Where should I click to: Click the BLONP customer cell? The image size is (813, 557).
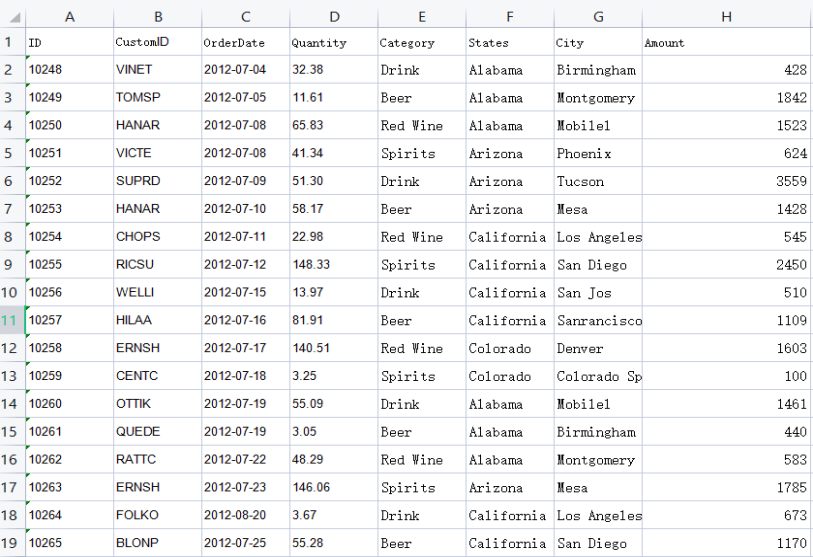click(x=157, y=544)
